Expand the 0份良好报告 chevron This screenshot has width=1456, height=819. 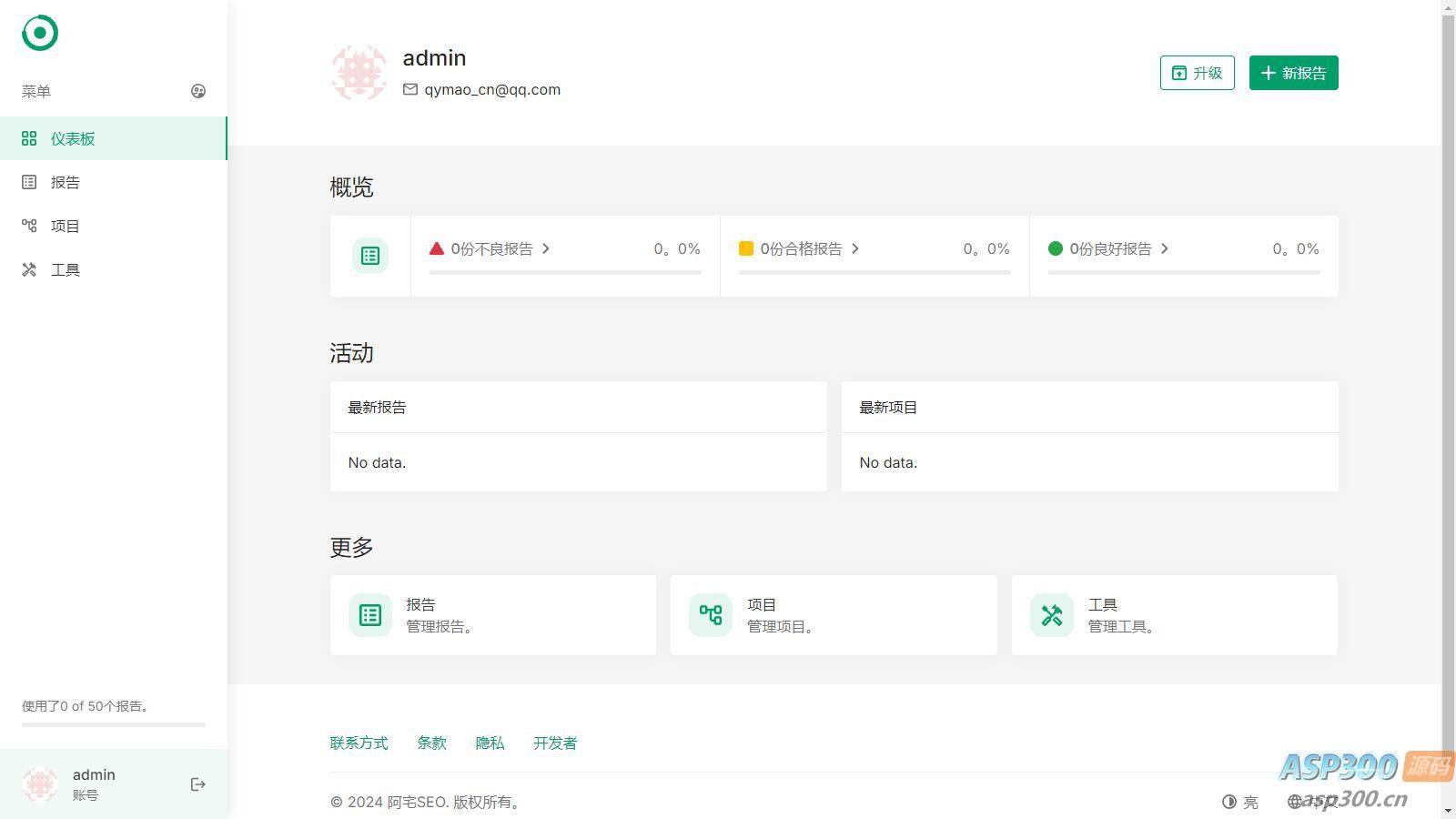1165,248
